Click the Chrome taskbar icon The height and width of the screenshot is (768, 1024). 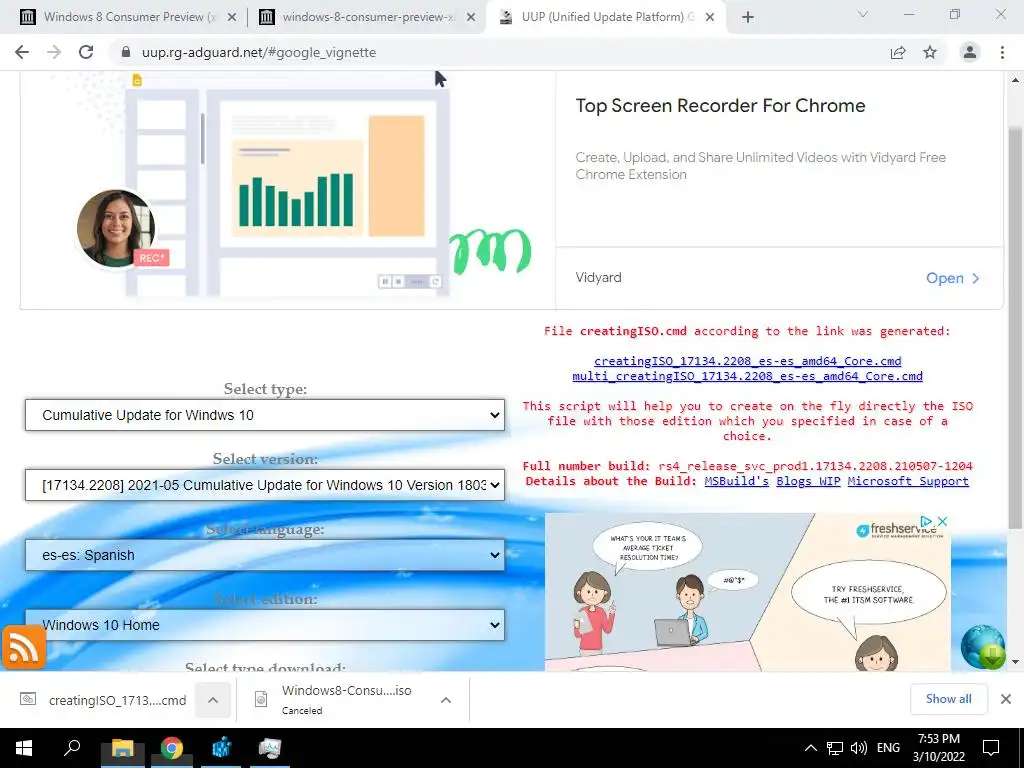point(172,748)
